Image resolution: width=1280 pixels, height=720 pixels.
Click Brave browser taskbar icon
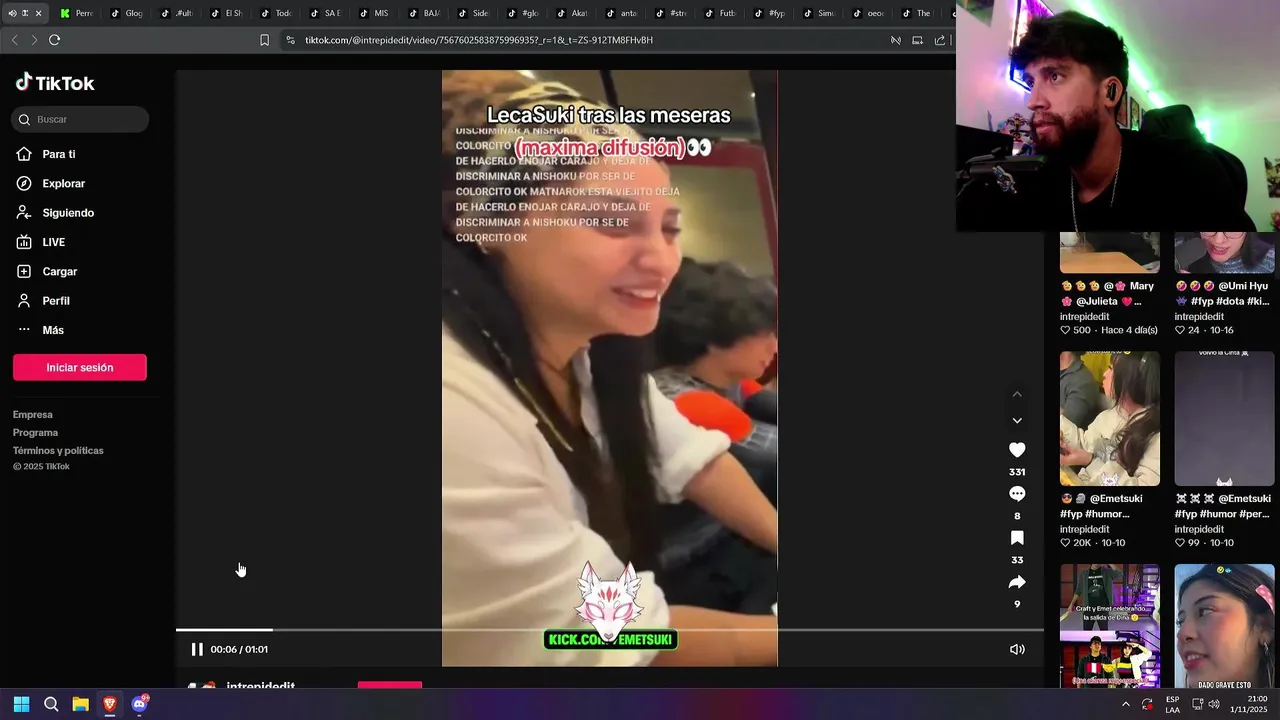coord(110,704)
